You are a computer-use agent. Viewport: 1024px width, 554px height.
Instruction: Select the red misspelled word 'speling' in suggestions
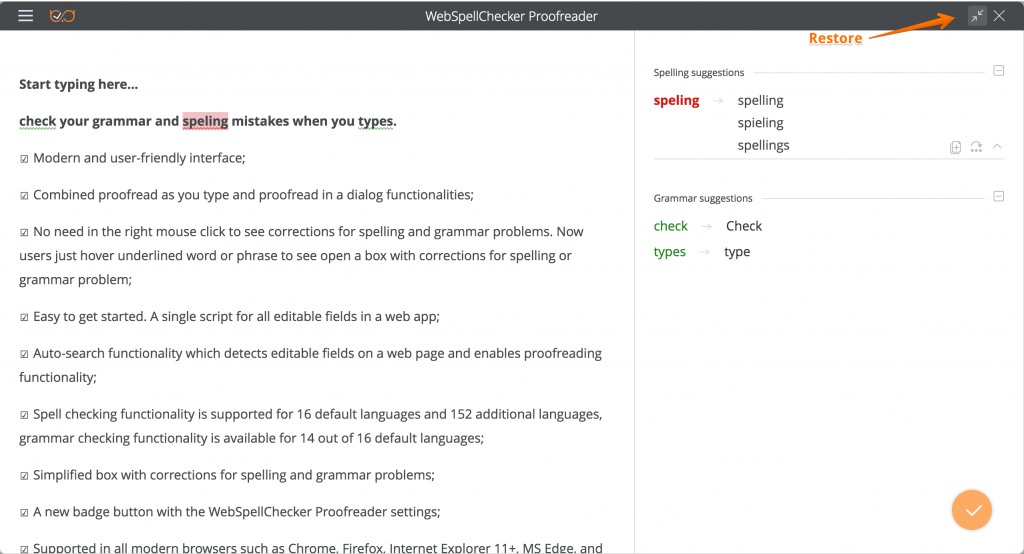(677, 101)
